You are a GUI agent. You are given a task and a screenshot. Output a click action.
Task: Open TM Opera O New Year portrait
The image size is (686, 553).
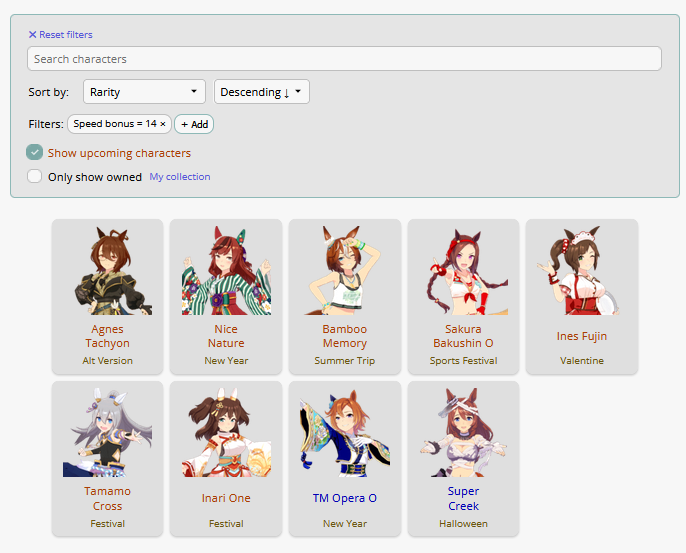[x=345, y=433]
